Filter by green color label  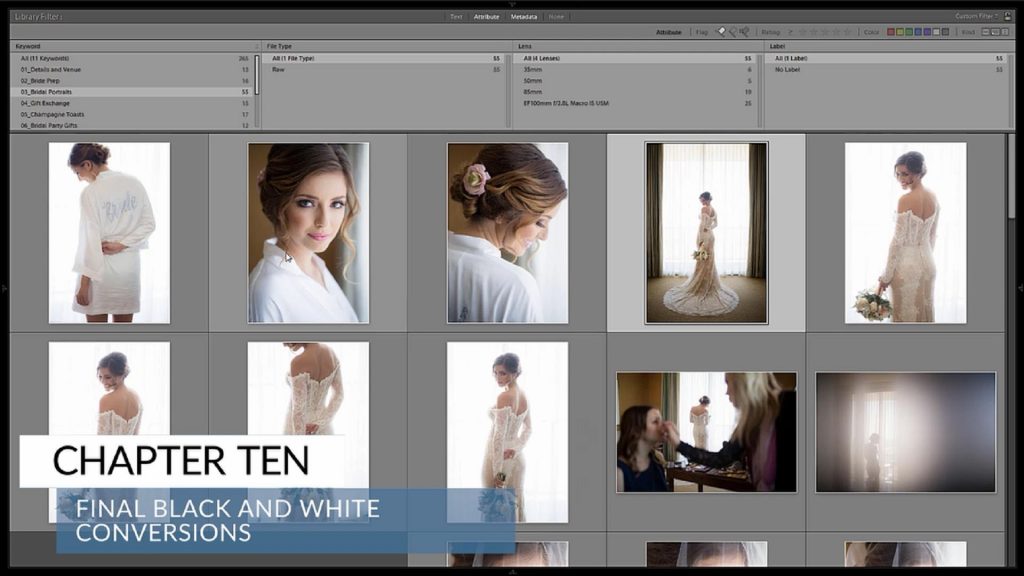click(908, 32)
